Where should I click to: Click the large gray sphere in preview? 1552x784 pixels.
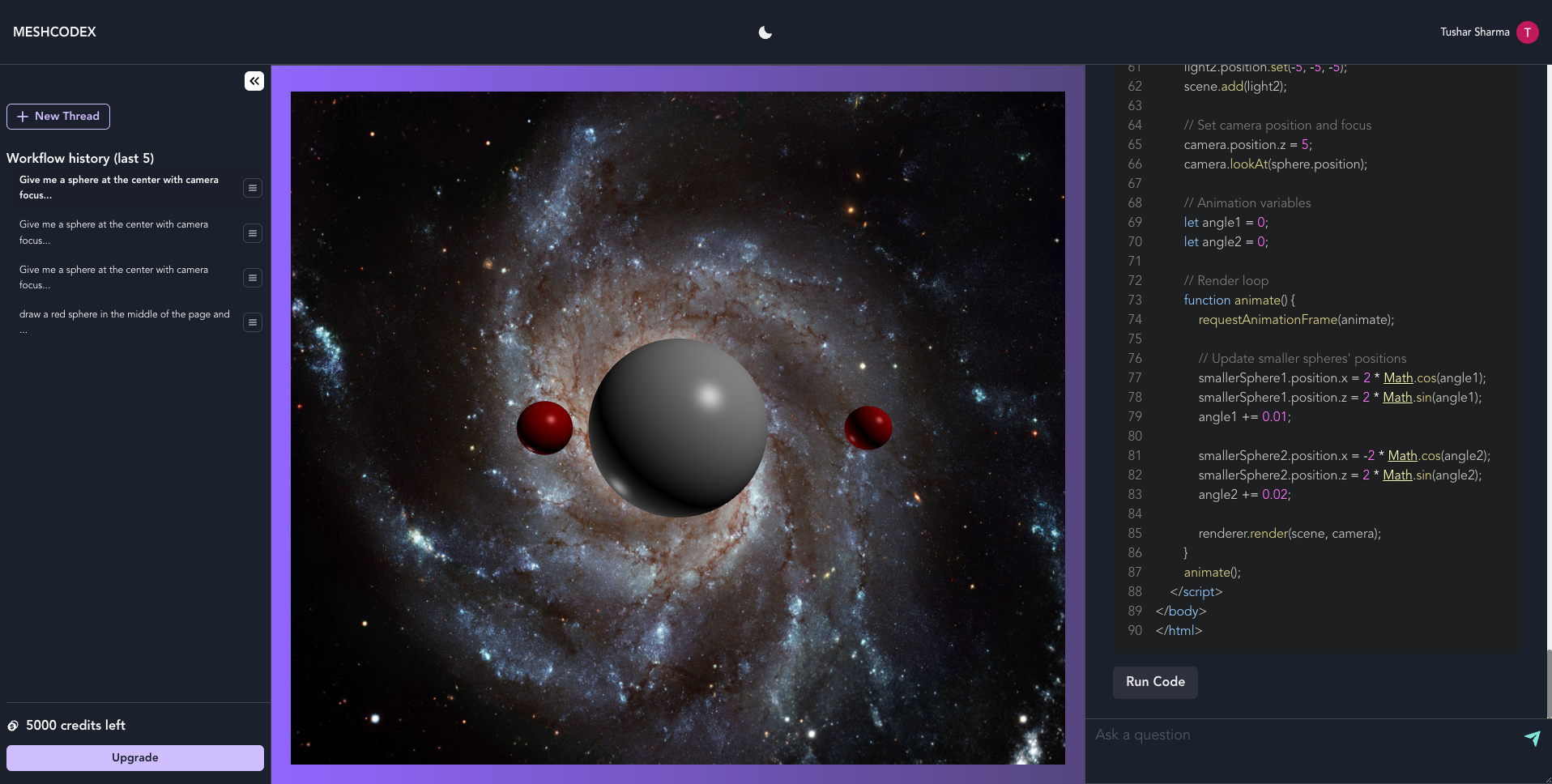coord(677,428)
